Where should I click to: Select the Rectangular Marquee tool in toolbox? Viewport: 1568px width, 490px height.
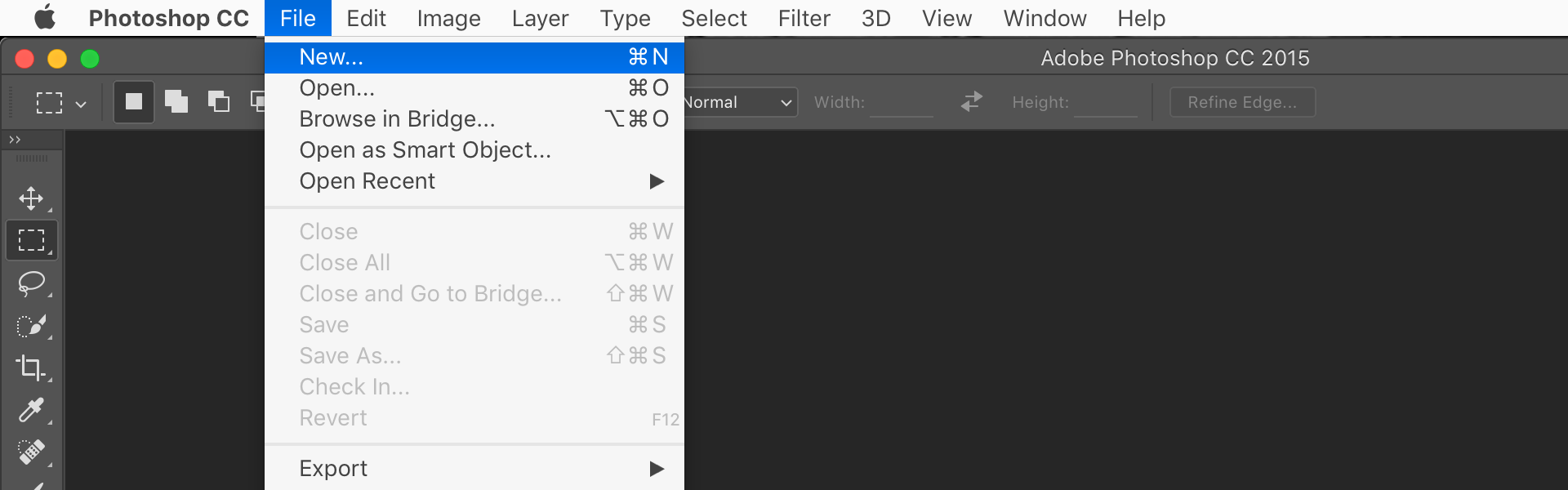pos(31,240)
